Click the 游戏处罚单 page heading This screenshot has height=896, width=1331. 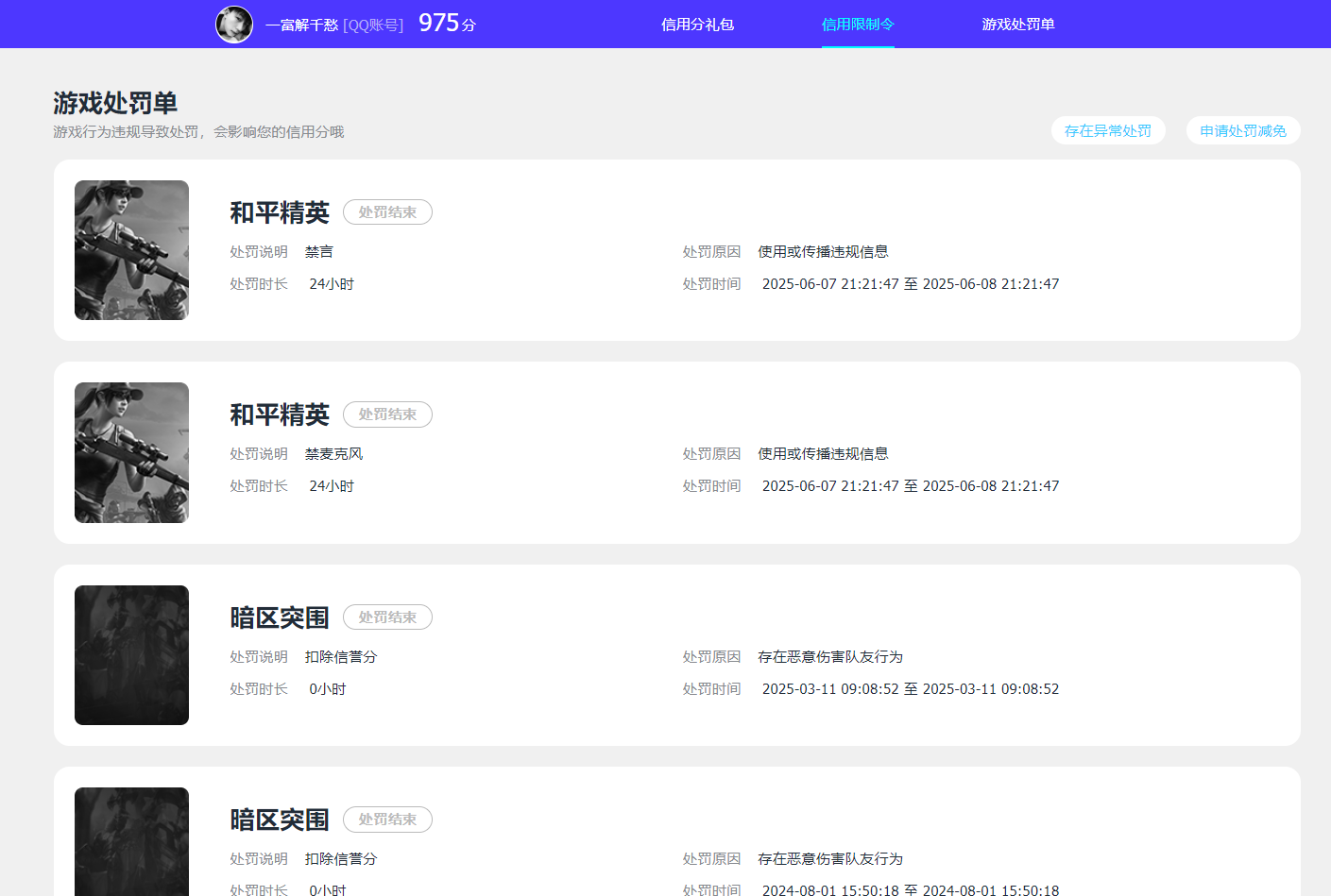point(115,103)
